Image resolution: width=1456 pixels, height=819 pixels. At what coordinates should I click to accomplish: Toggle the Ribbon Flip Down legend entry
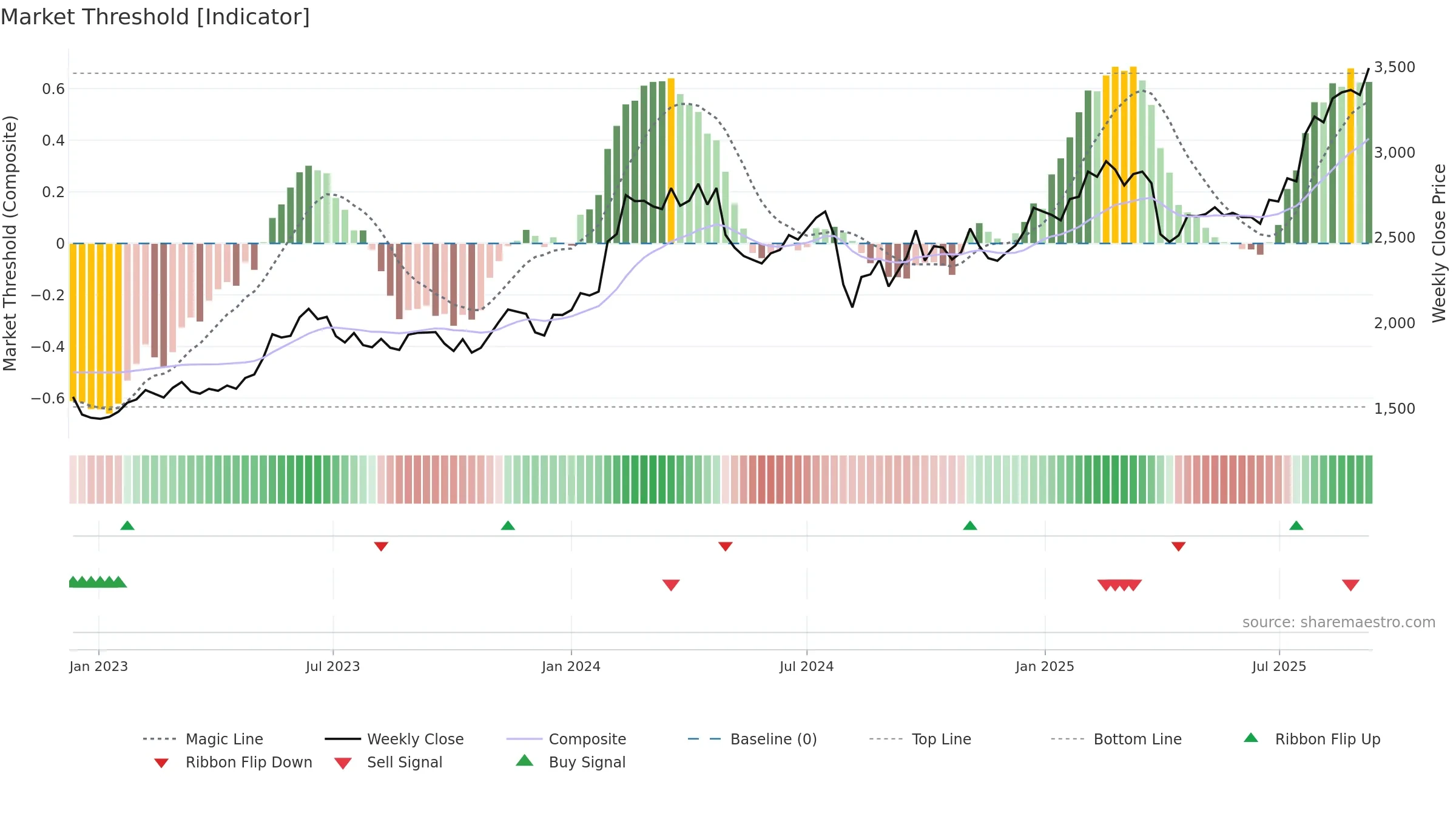[233, 762]
